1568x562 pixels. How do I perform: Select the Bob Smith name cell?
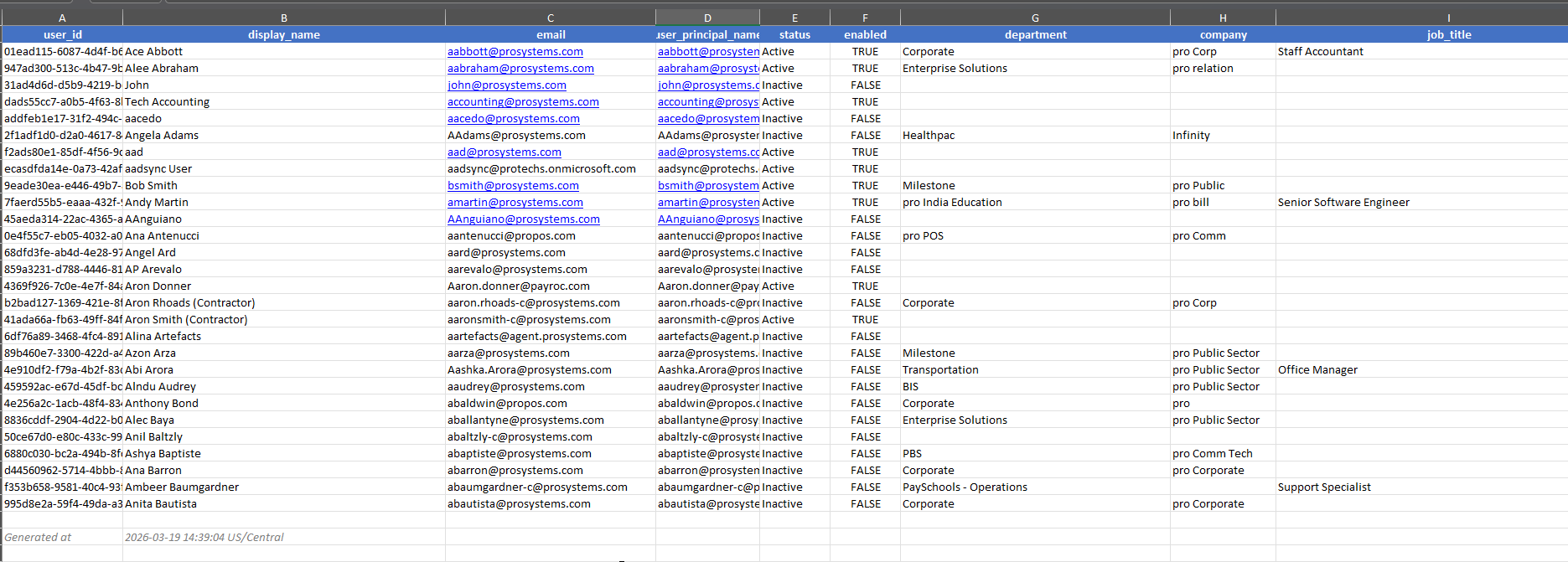click(284, 185)
